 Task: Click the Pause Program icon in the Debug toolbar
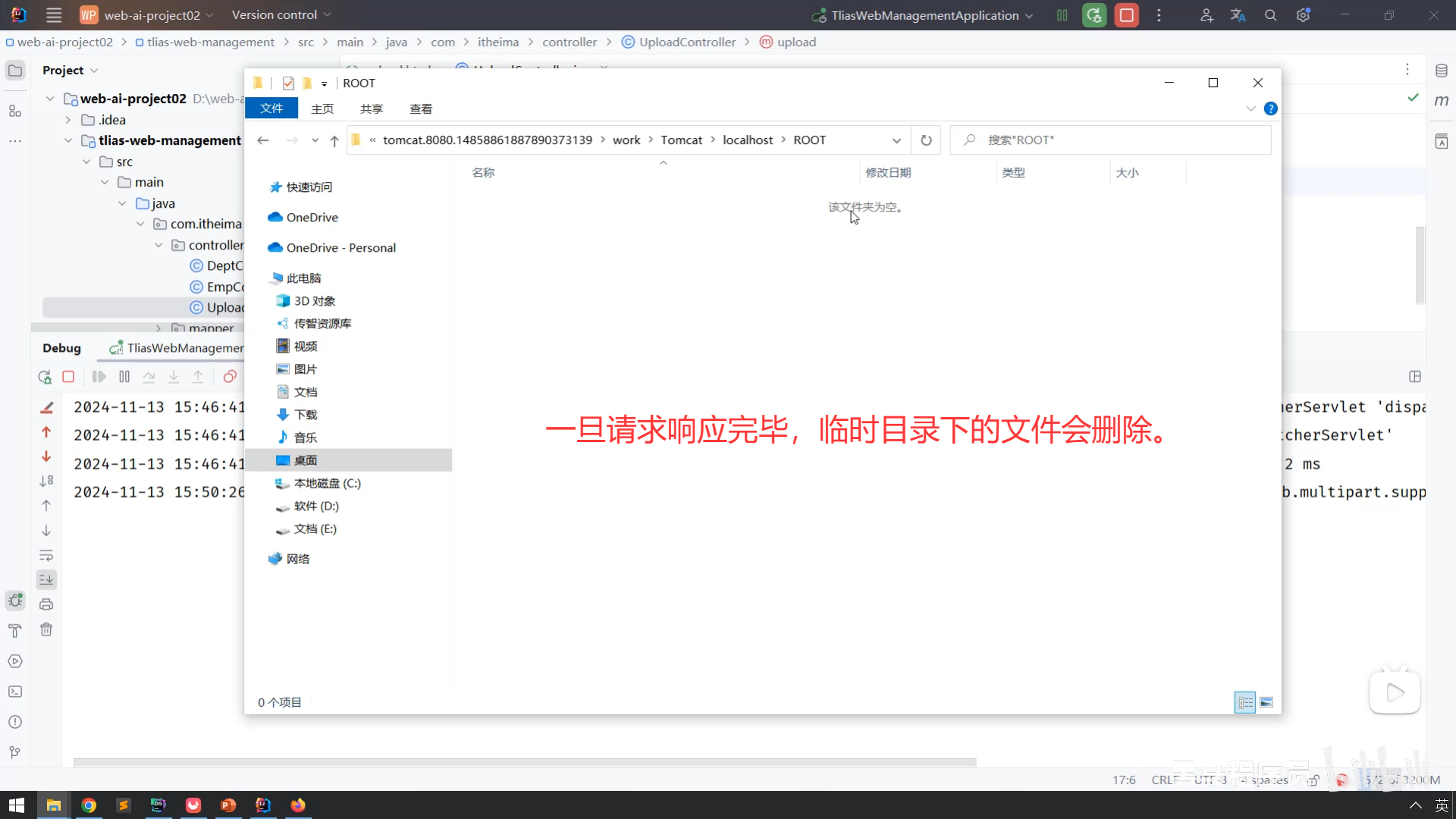[x=124, y=377]
